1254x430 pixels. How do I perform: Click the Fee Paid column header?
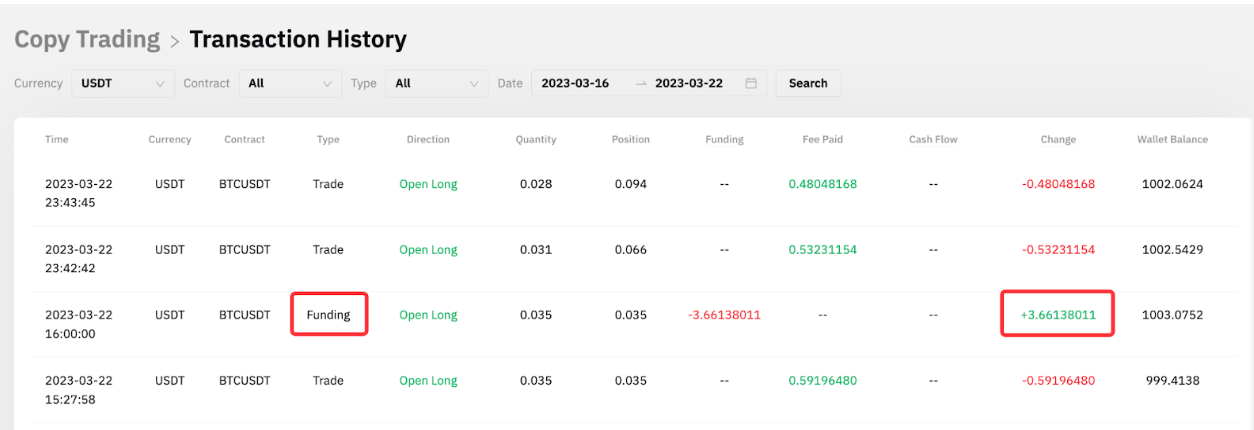click(822, 139)
